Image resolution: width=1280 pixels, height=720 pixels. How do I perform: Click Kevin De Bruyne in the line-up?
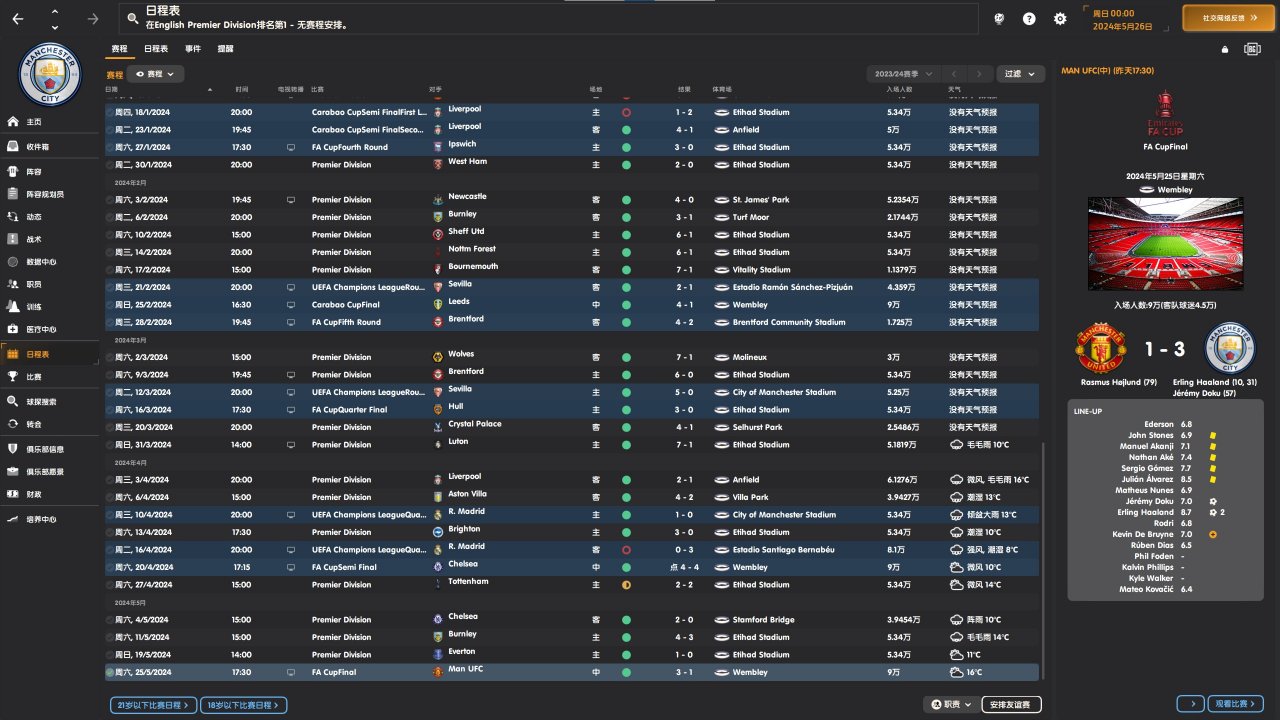tap(1144, 534)
